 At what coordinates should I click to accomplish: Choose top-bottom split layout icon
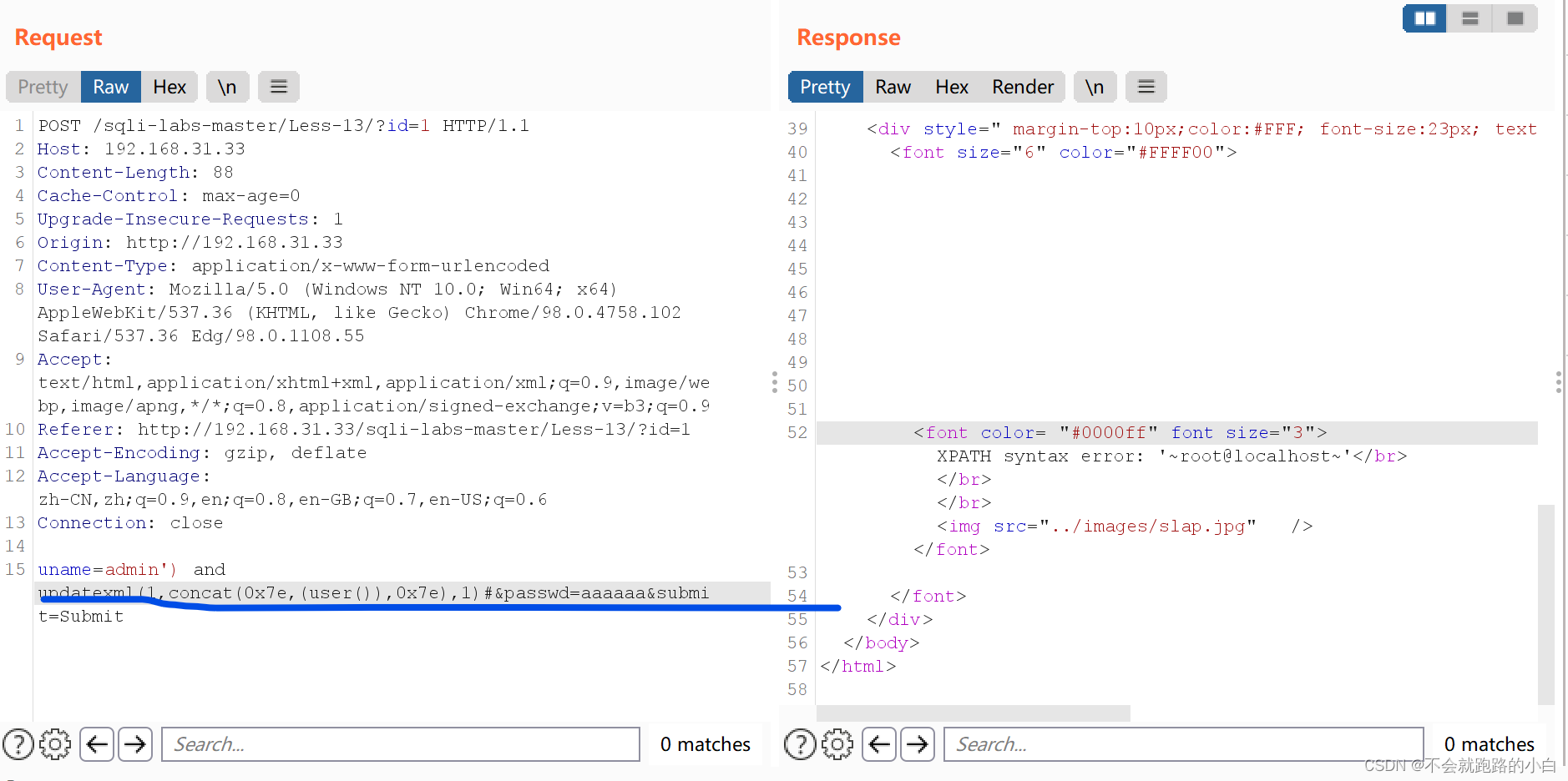(1470, 18)
